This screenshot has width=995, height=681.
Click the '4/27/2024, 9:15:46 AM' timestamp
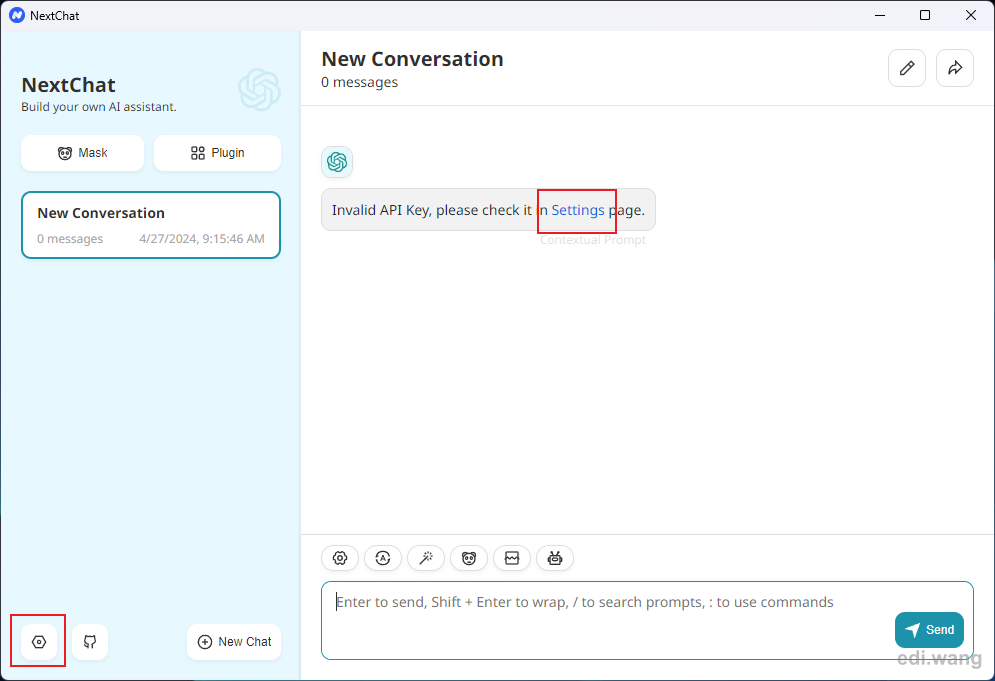(202, 239)
